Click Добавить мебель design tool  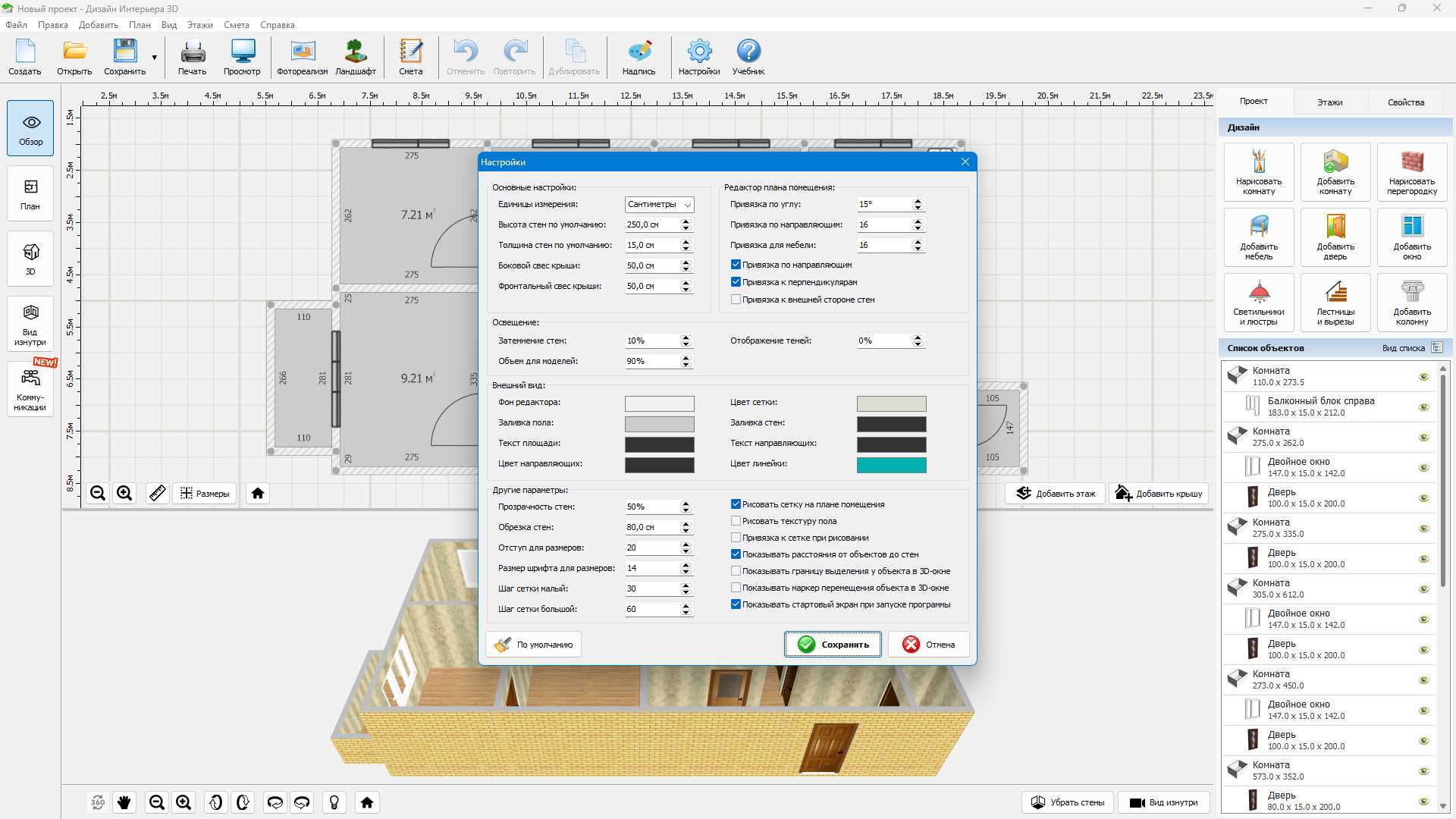(x=1259, y=237)
